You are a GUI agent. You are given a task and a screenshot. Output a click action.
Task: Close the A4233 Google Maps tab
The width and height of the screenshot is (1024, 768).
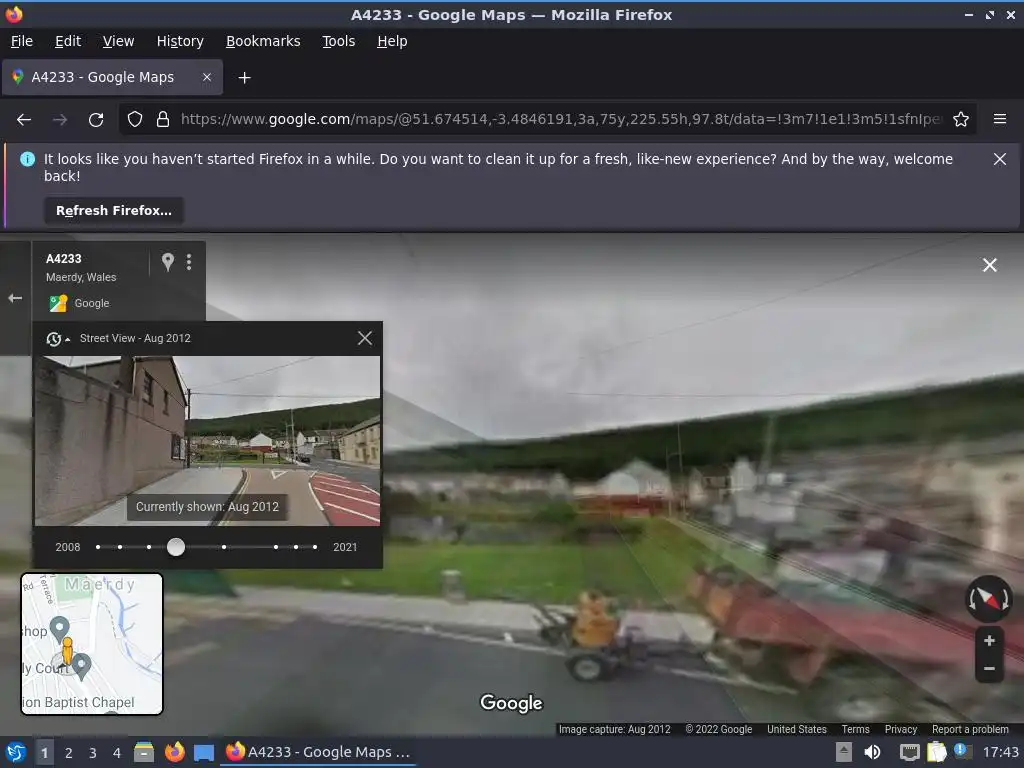[206, 77]
